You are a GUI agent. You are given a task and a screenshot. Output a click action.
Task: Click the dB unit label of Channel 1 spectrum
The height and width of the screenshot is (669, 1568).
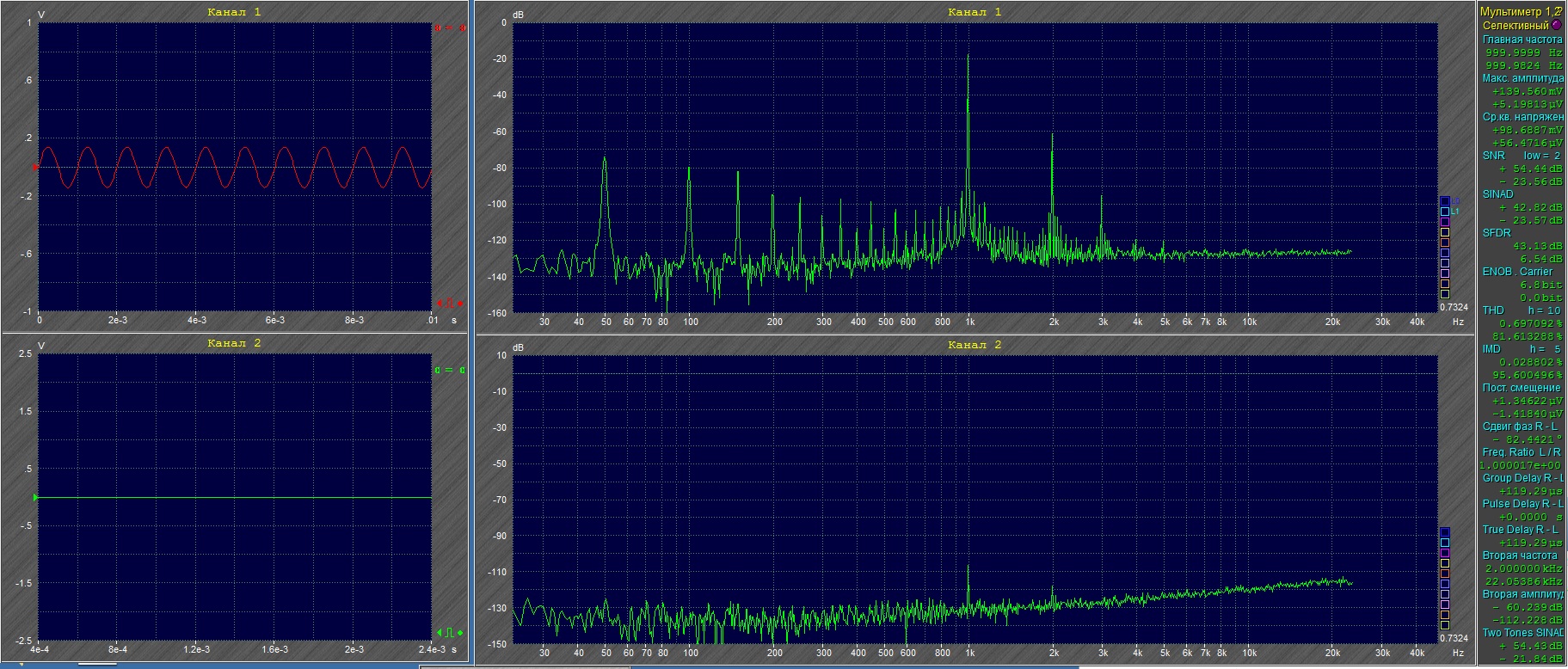(518, 15)
